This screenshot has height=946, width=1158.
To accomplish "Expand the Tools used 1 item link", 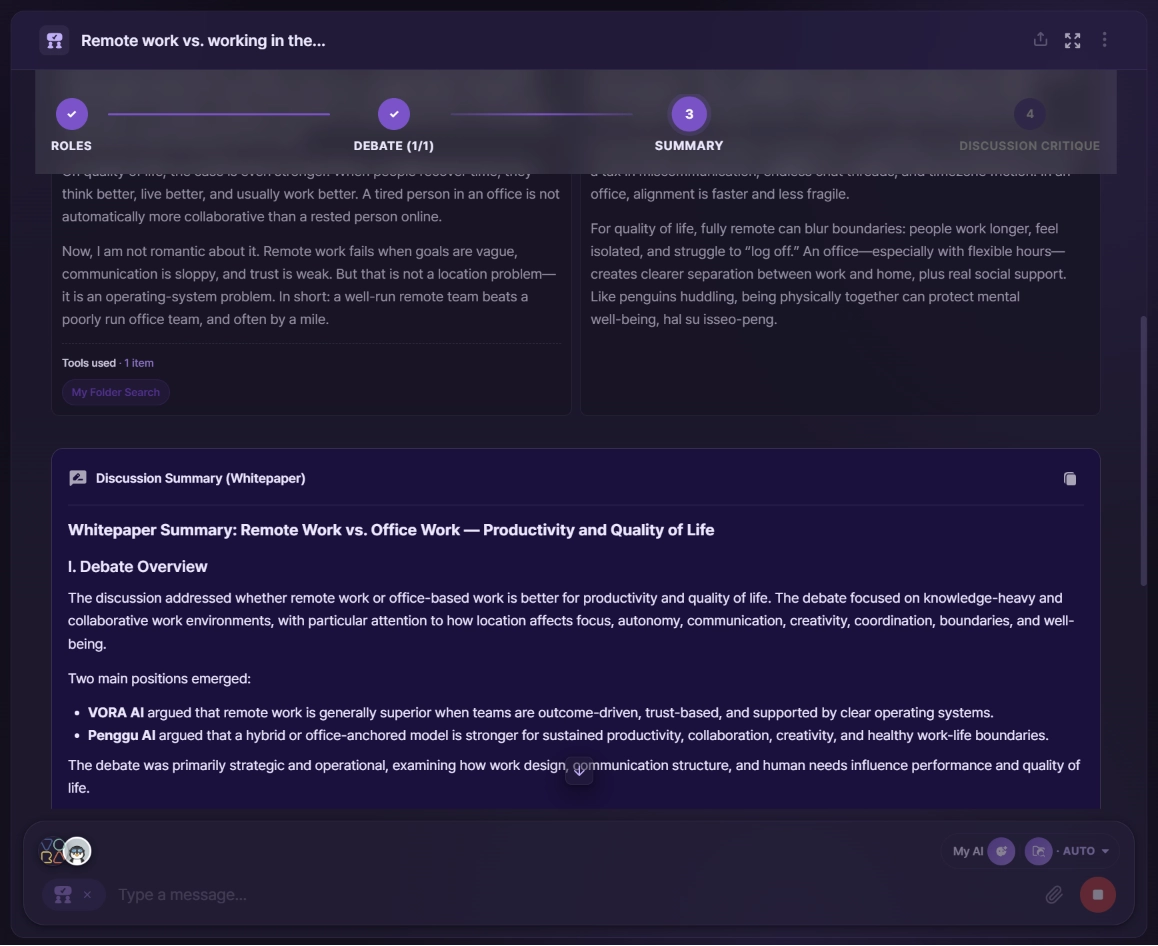I will (x=139, y=363).
